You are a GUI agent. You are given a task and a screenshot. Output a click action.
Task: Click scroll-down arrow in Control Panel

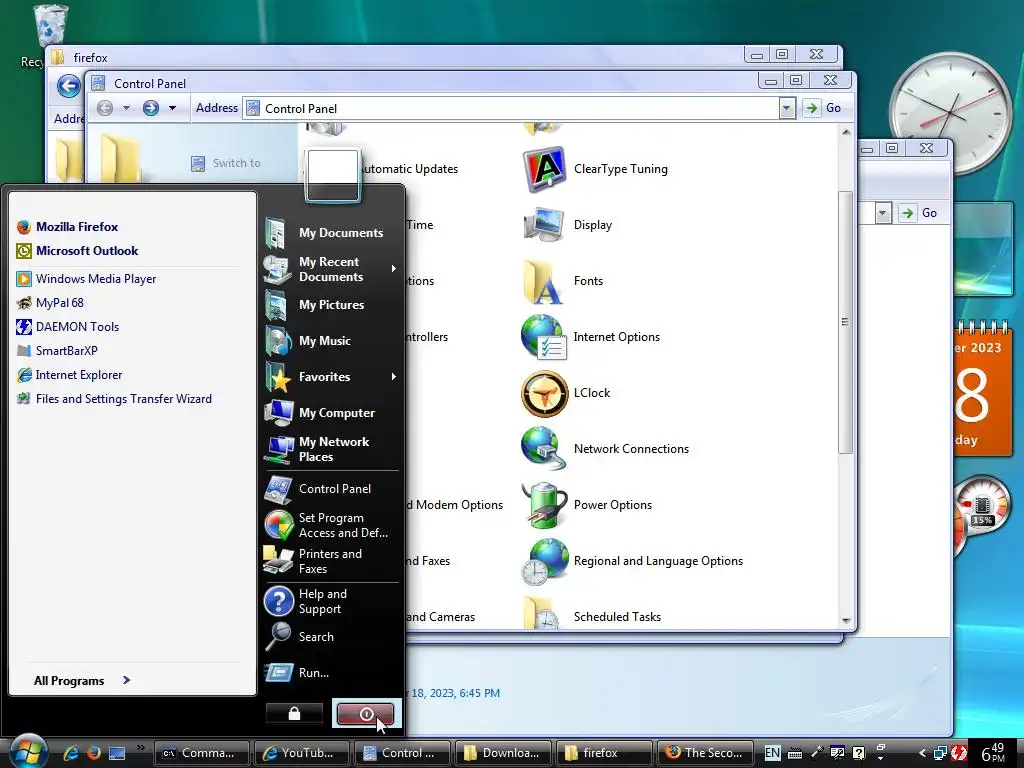(846, 621)
